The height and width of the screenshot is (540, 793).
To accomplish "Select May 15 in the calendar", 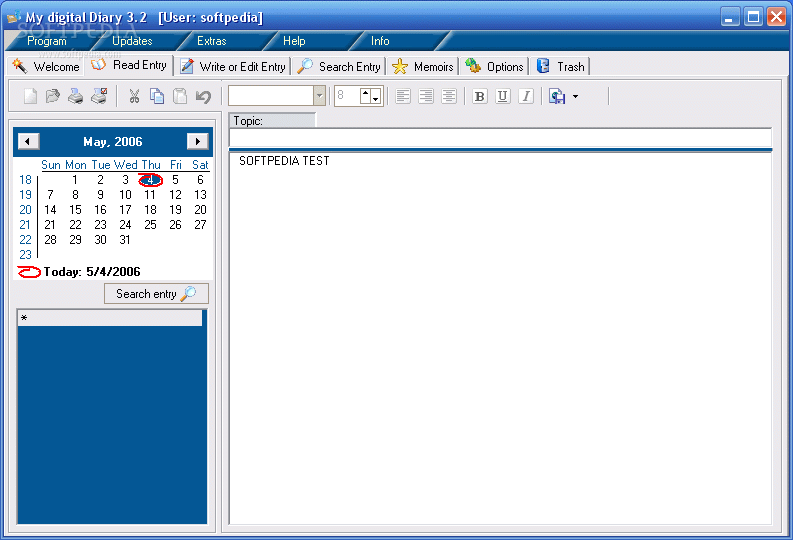I will 75,210.
